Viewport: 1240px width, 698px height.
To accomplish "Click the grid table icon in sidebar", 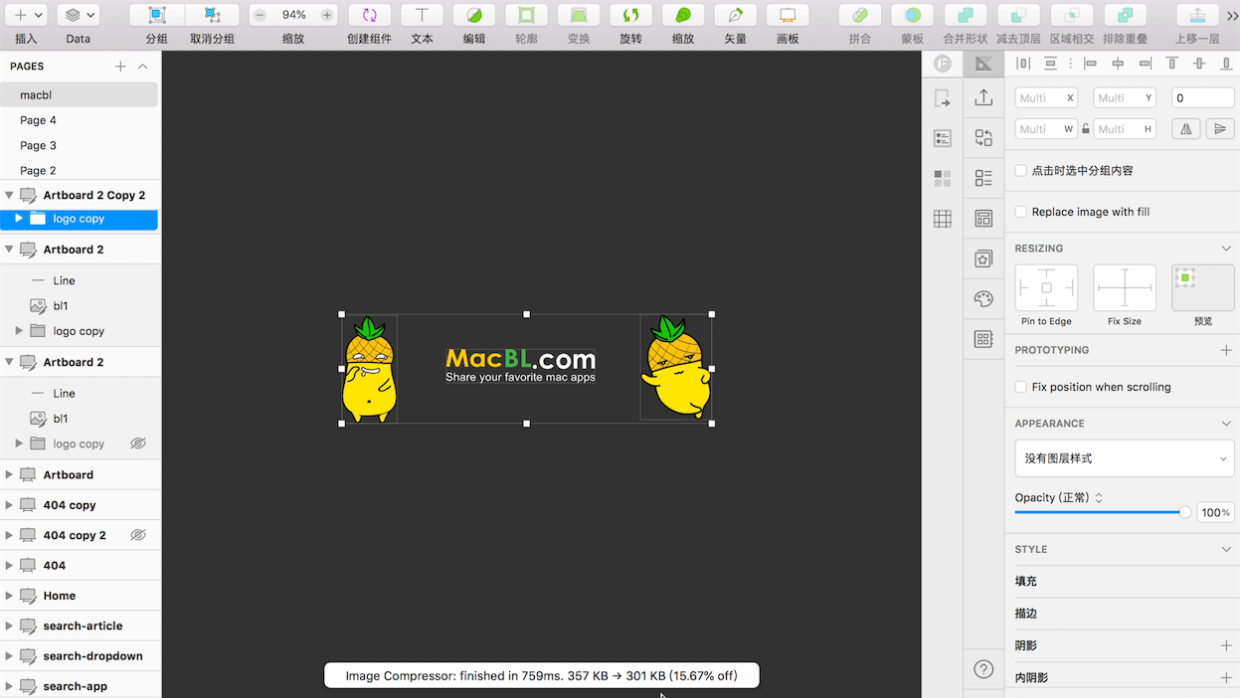I will coord(942,219).
